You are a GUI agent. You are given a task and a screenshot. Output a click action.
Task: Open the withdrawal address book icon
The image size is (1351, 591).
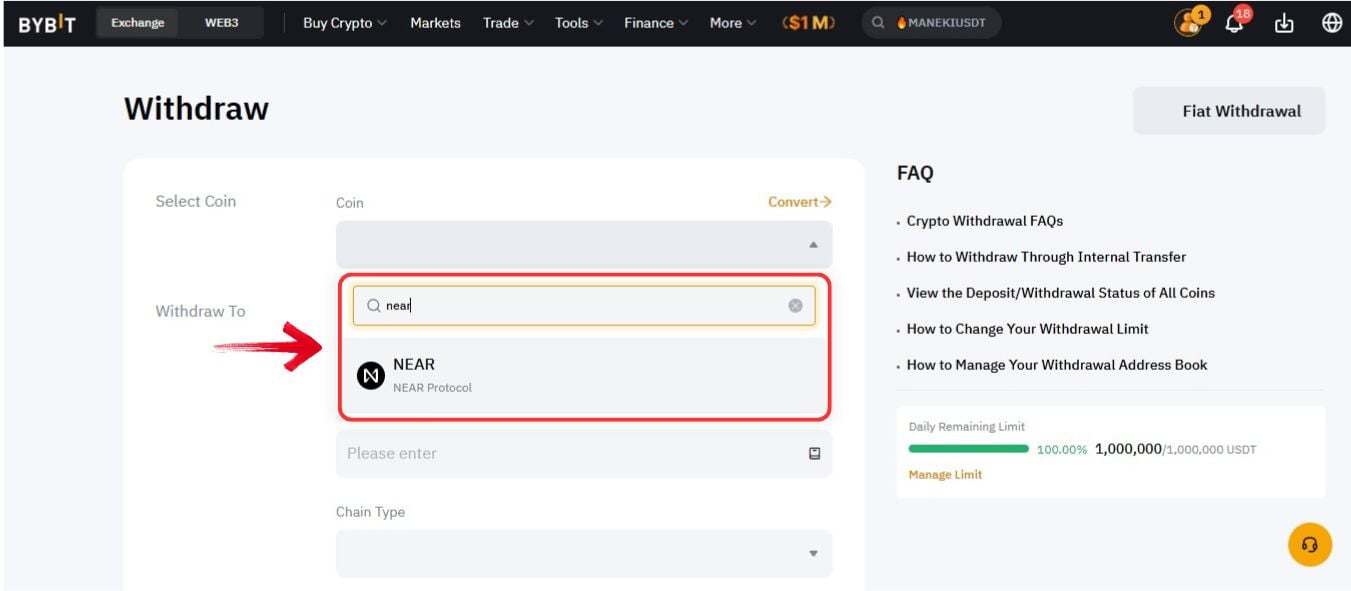pyautogui.click(x=814, y=453)
